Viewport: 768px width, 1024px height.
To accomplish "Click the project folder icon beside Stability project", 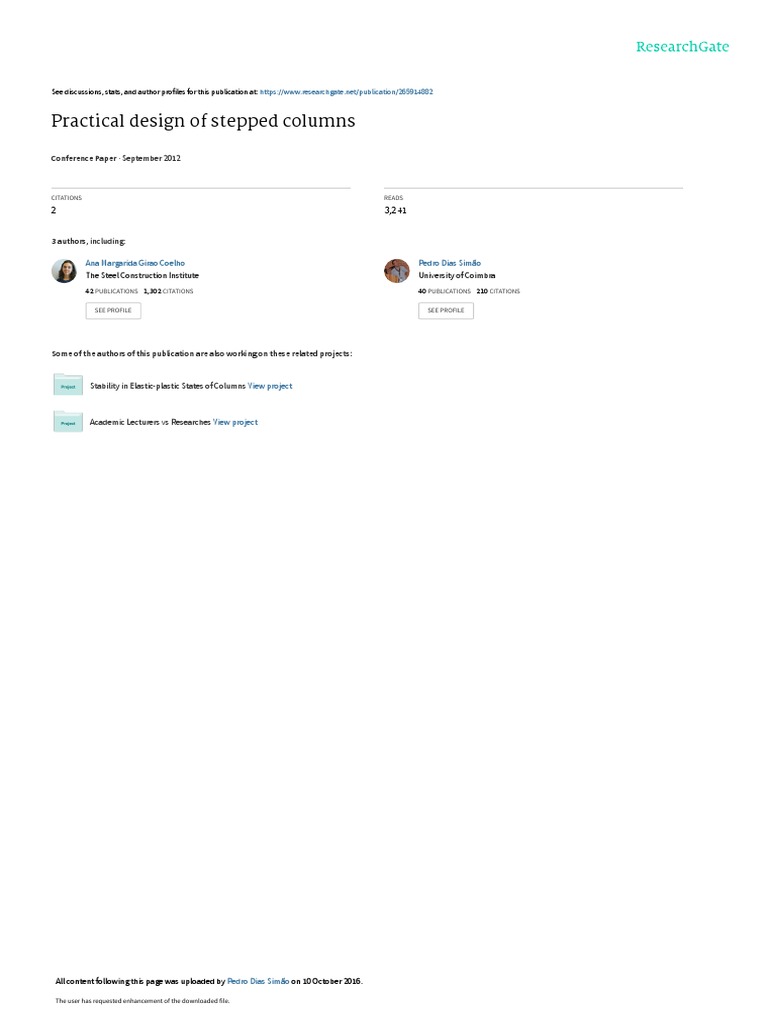I will [x=68, y=385].
